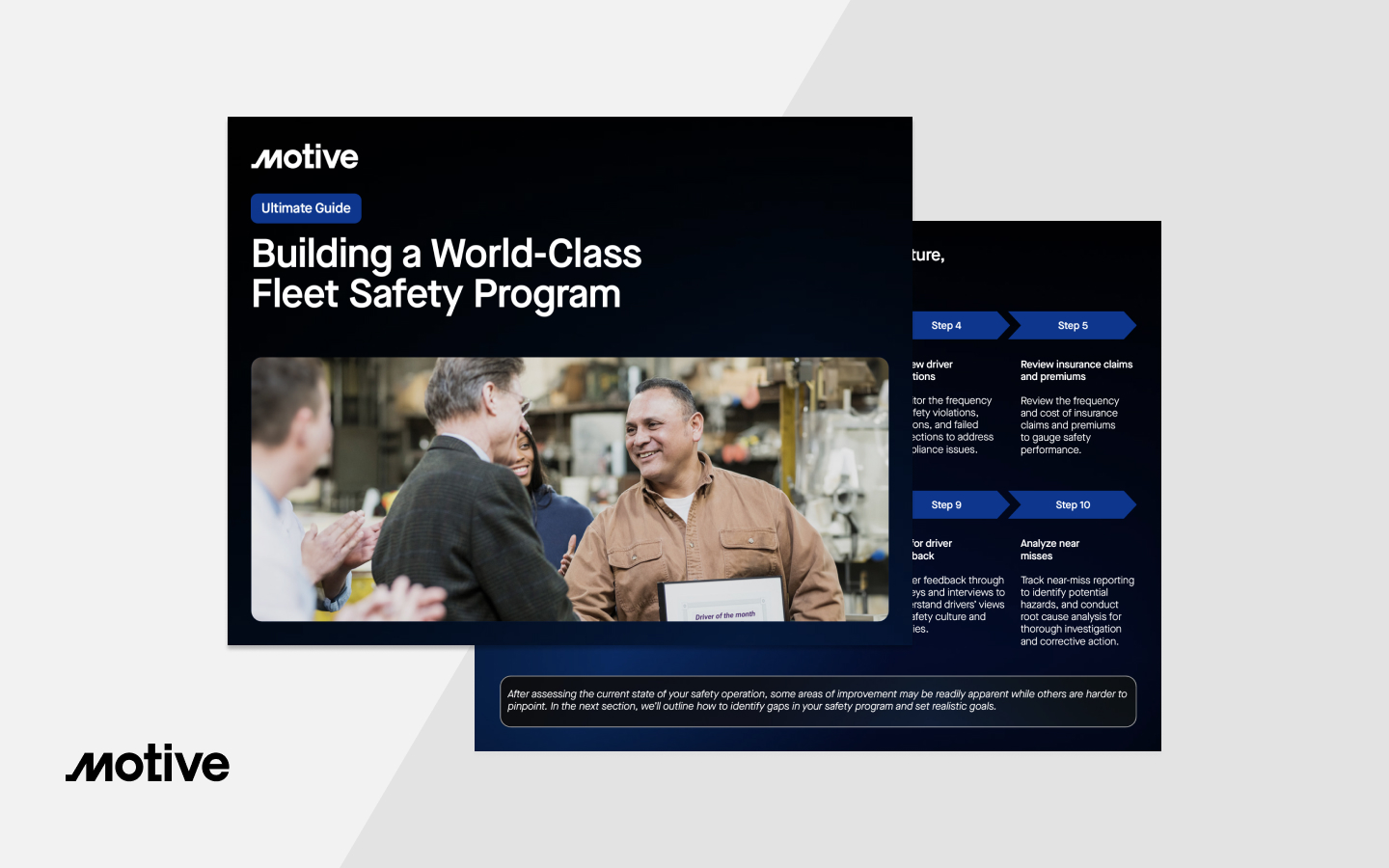Image resolution: width=1389 pixels, height=868 pixels.
Task: Select the 'Review insurance claims and premiums' heading
Action: 1076,370
